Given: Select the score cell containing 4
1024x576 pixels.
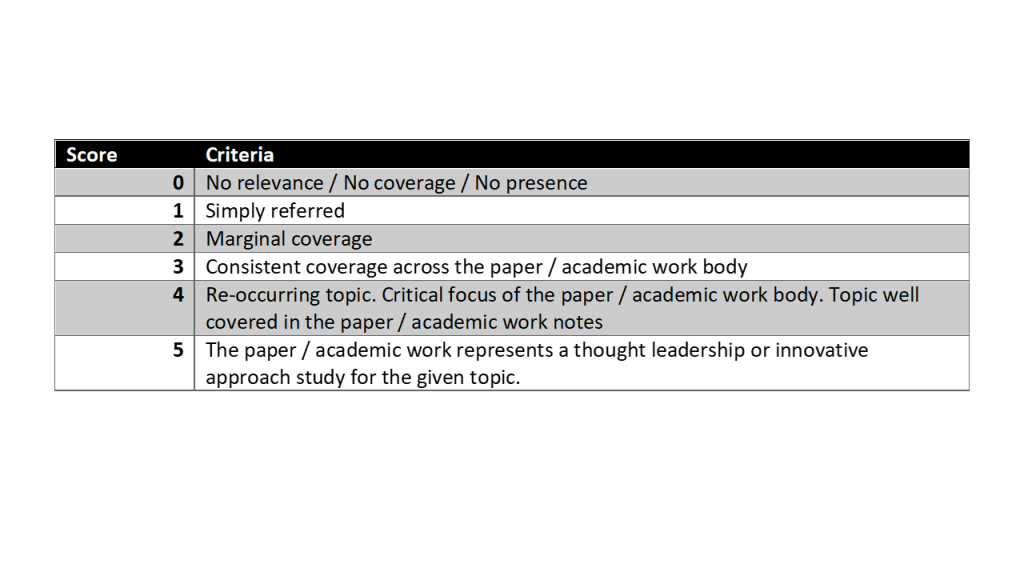Looking at the screenshot, I should point(178,296).
